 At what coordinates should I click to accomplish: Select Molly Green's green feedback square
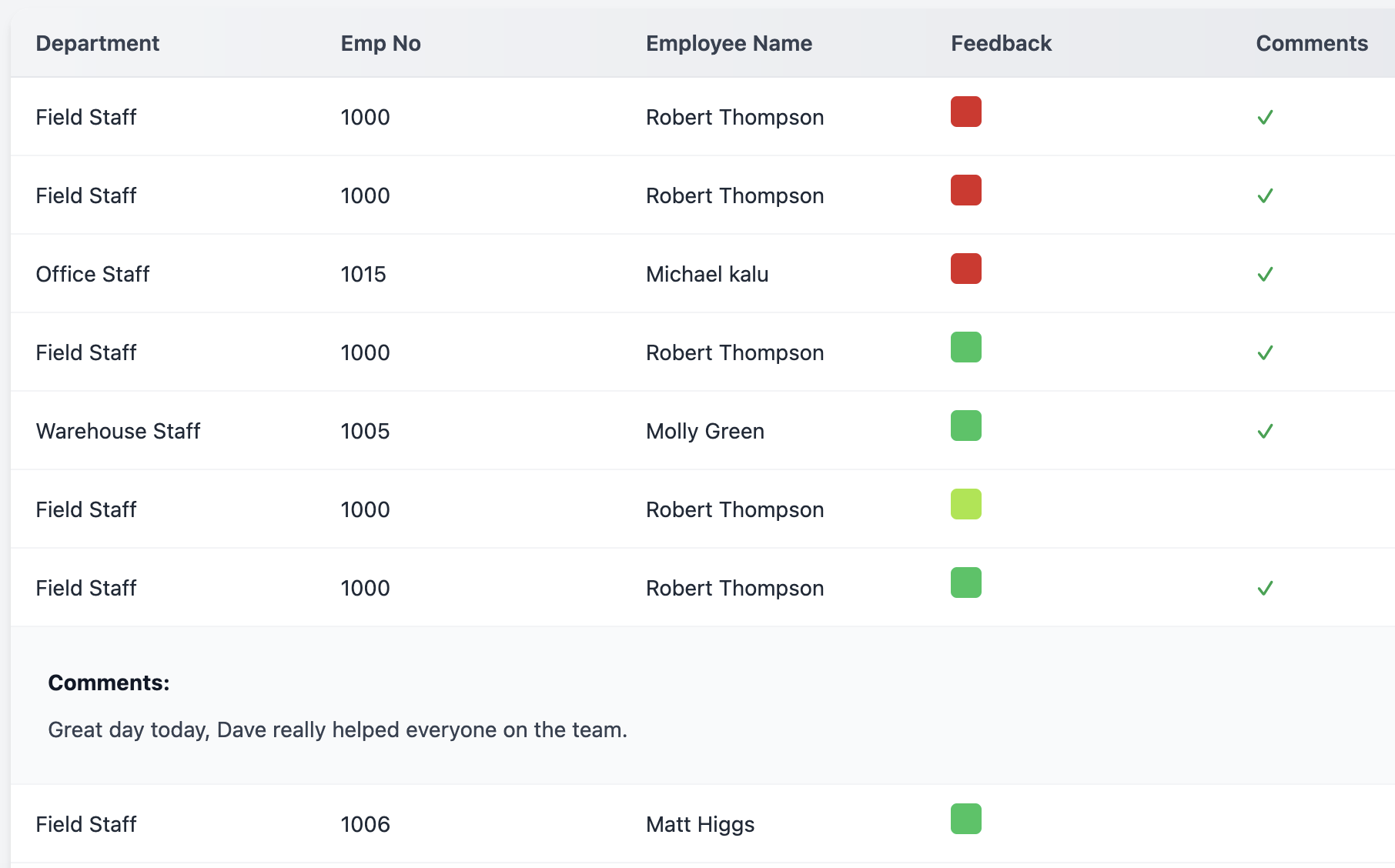pos(965,426)
